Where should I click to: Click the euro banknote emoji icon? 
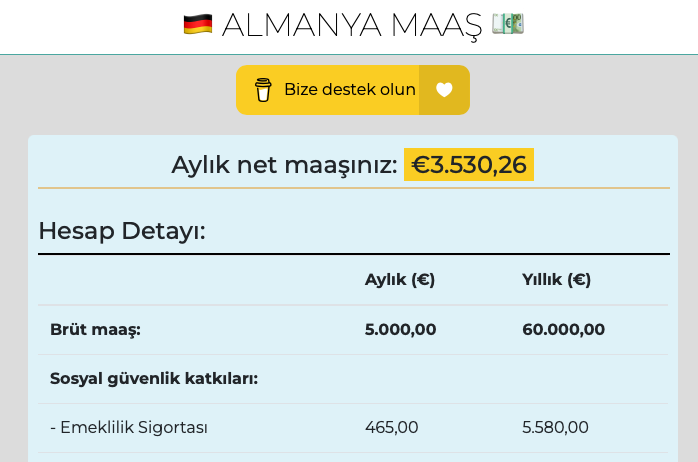(508, 24)
